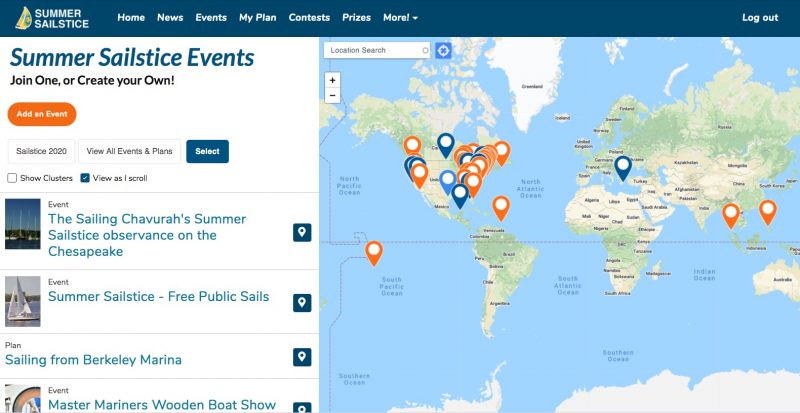Open the Sailstice 2020 year dropdown
Image resolution: width=800 pixels, height=413 pixels.
click(41, 152)
